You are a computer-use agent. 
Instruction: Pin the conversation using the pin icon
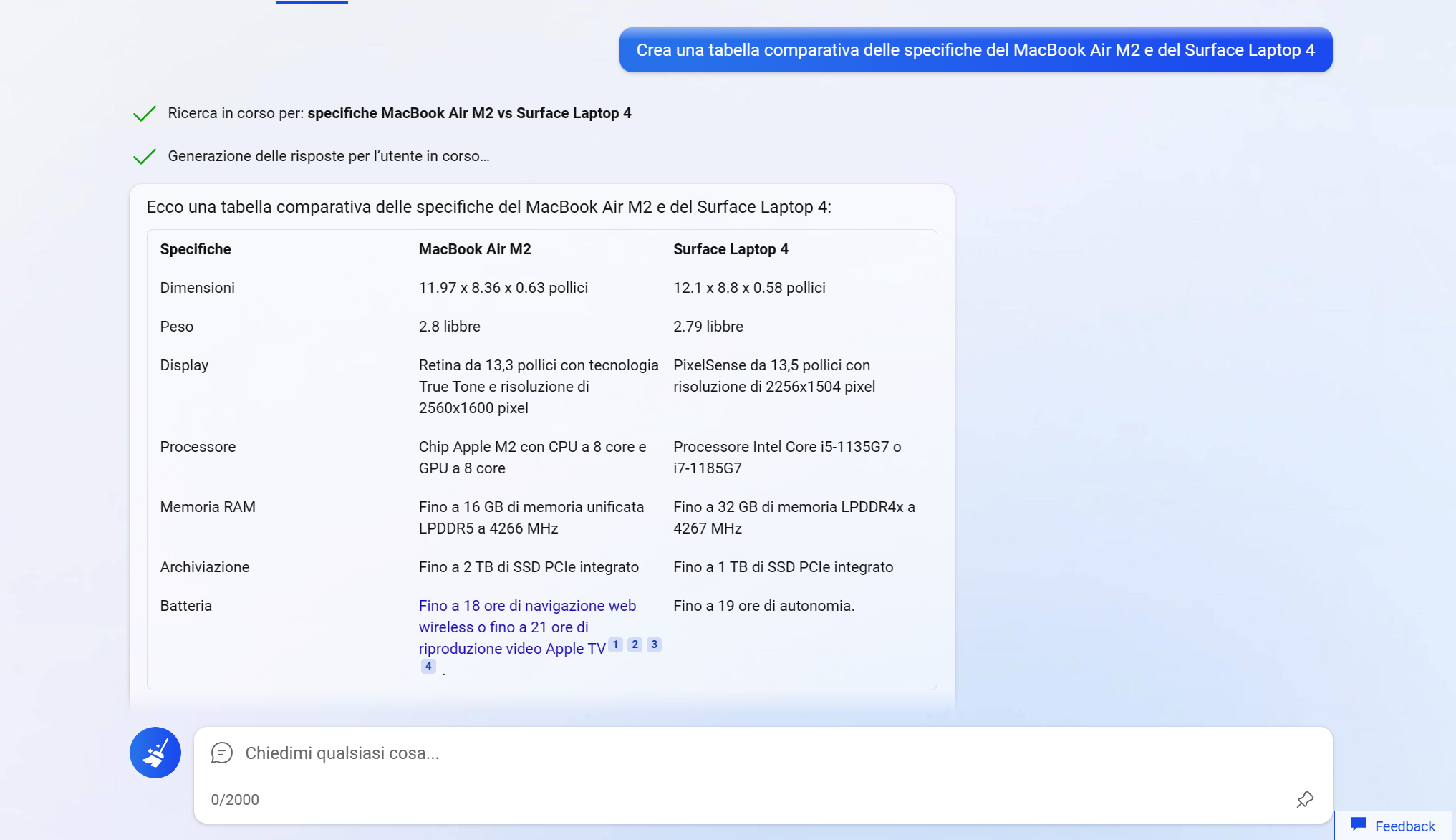coord(1305,800)
